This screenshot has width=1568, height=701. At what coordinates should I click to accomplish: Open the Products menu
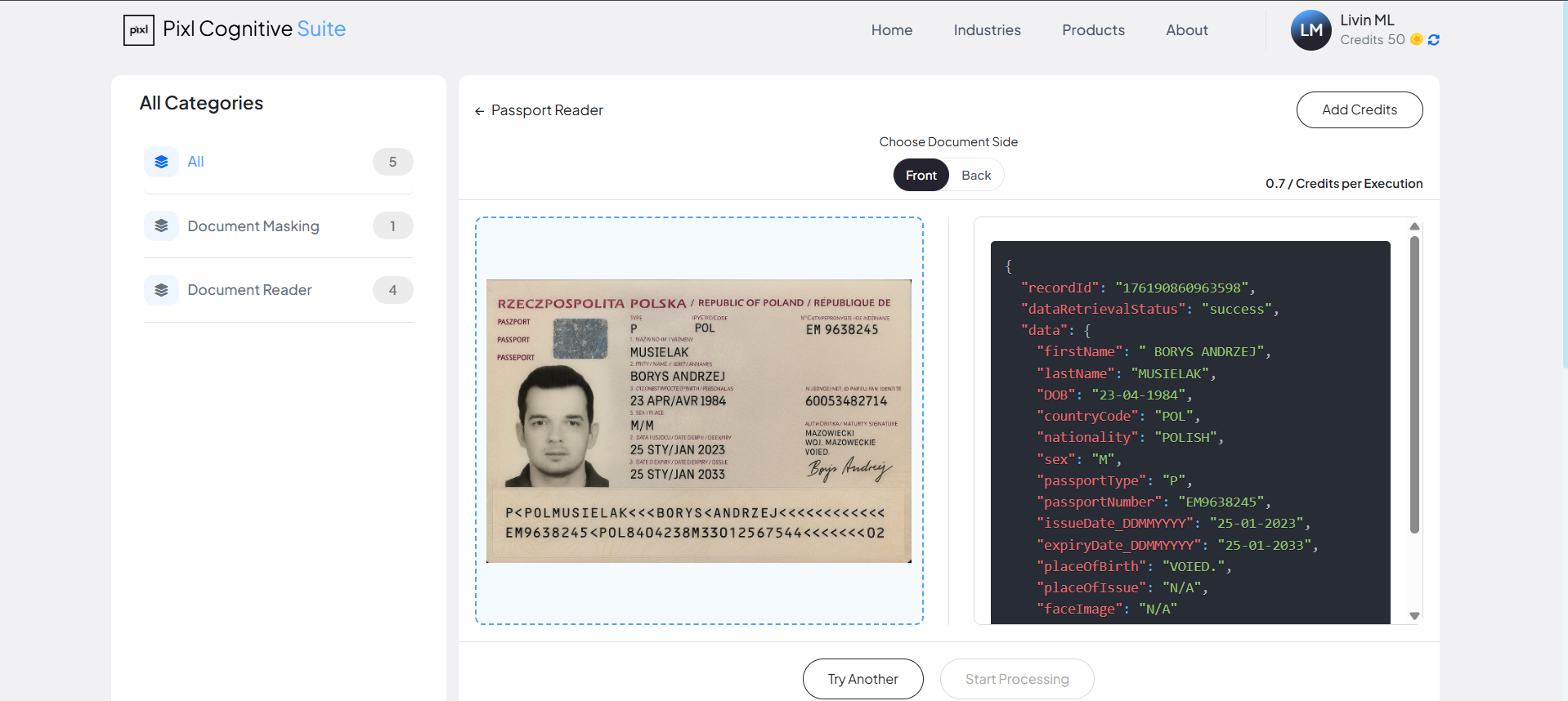tap(1093, 30)
